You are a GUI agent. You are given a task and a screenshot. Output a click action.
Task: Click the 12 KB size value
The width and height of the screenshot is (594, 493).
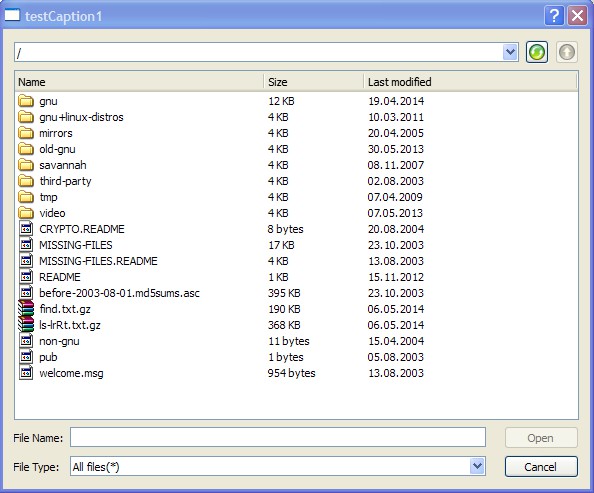pos(281,101)
